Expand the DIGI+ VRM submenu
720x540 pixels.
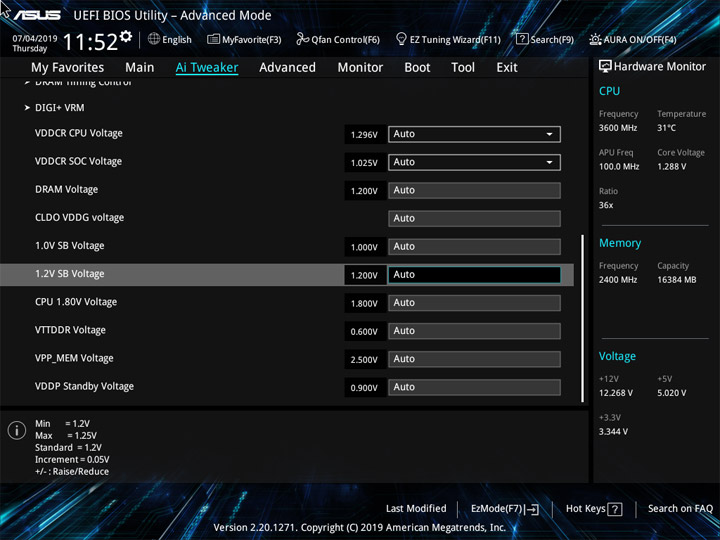60,108
